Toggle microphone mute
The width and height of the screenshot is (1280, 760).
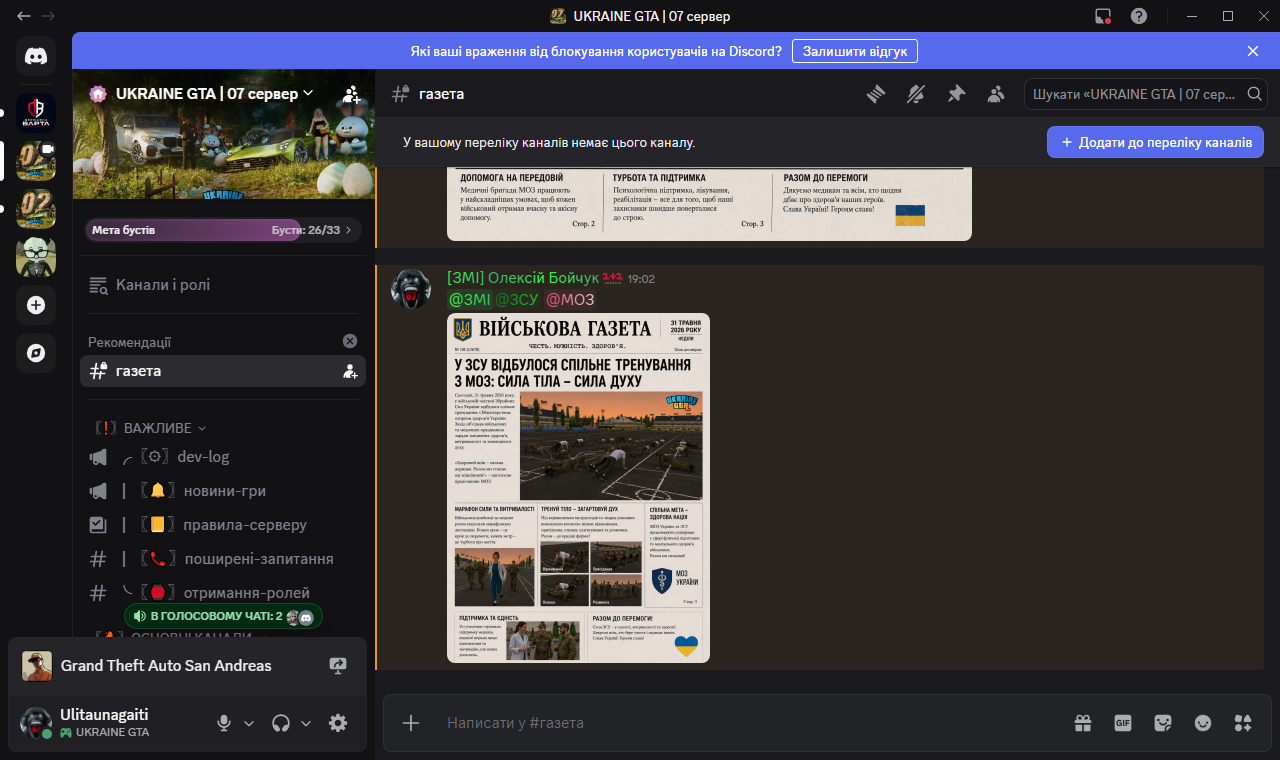(225, 723)
